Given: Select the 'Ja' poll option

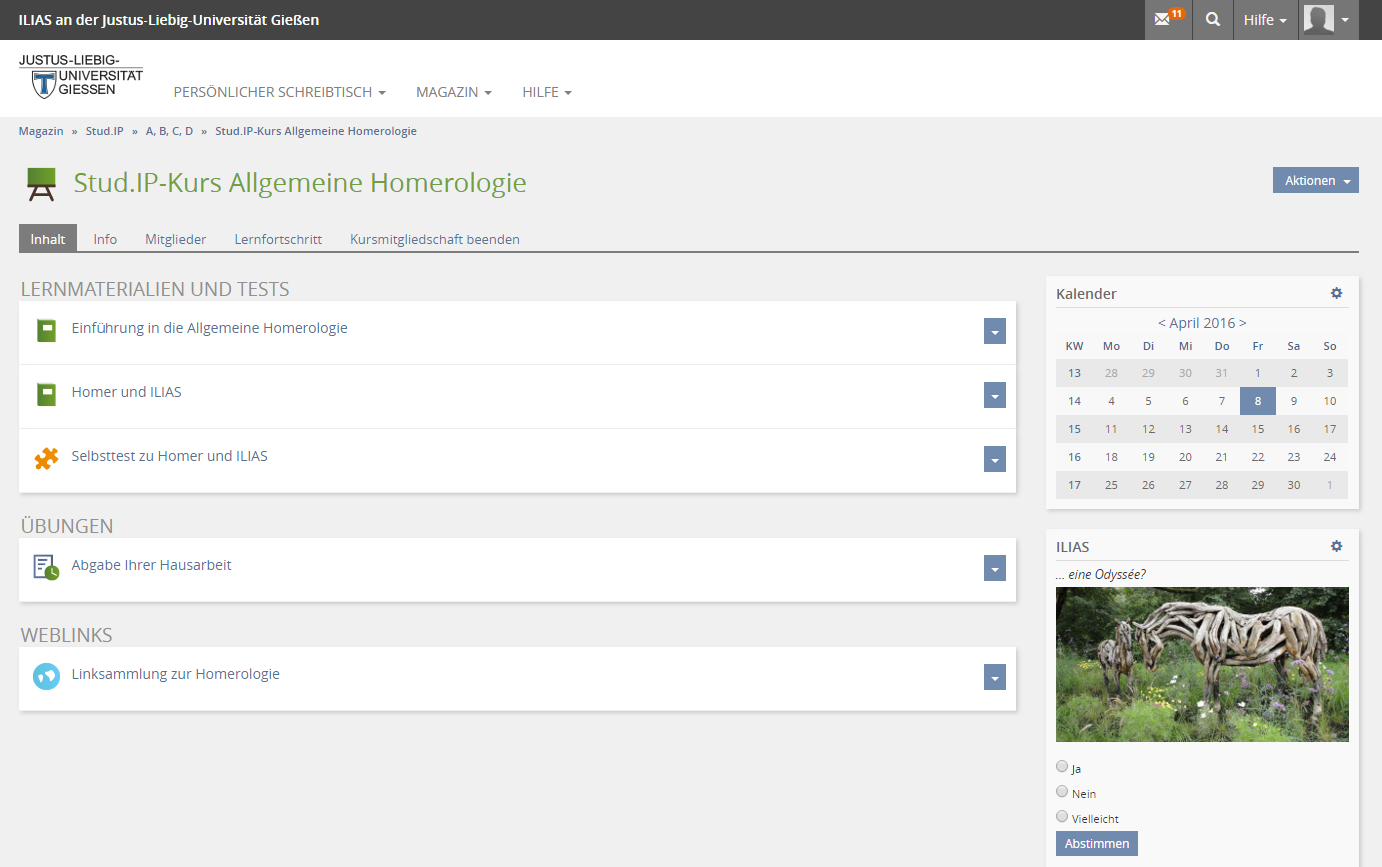Looking at the screenshot, I should (x=1062, y=767).
